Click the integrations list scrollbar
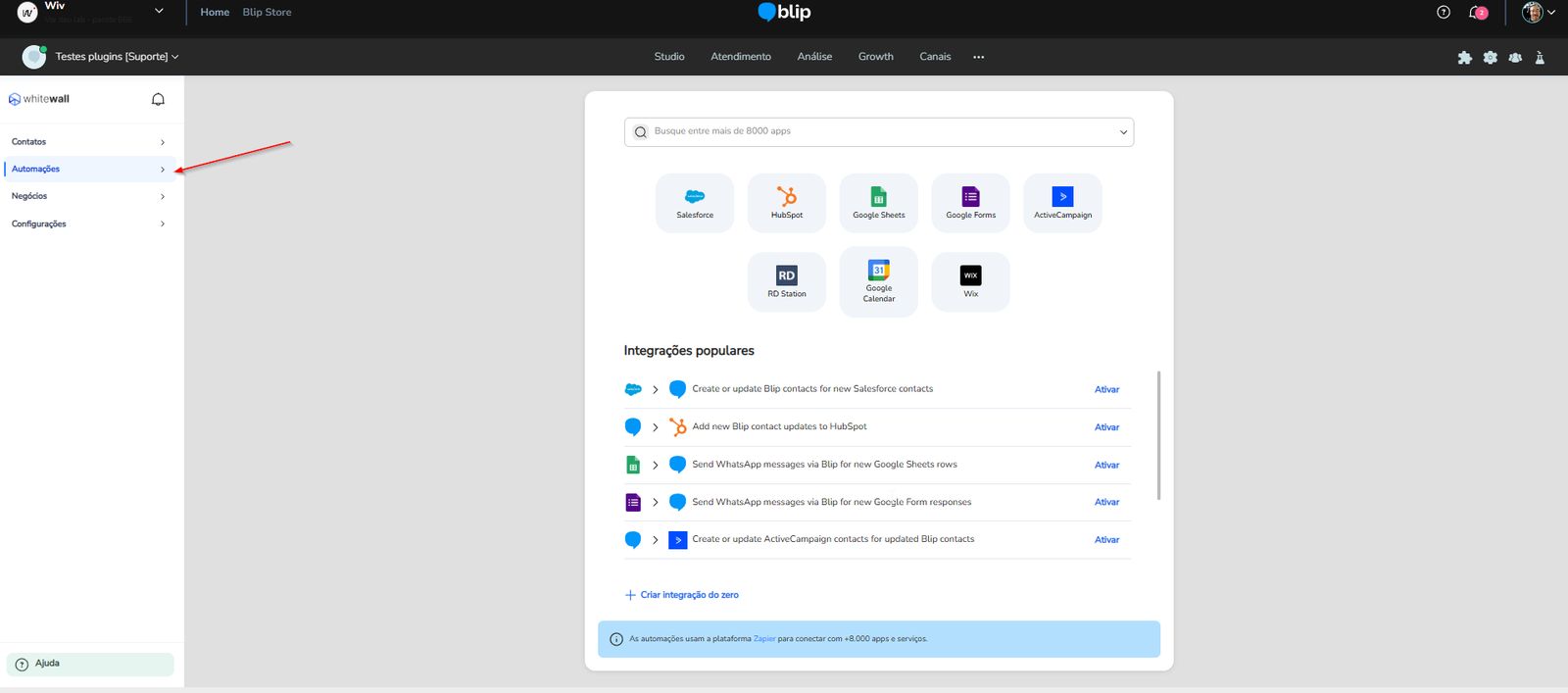1568x693 pixels. click(1158, 435)
